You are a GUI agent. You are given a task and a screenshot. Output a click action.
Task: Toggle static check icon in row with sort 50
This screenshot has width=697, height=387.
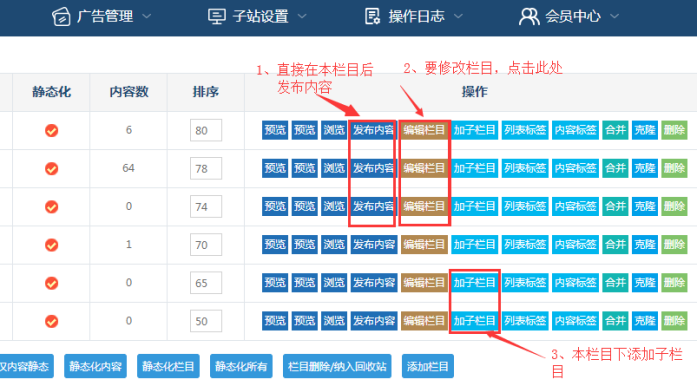(52, 321)
